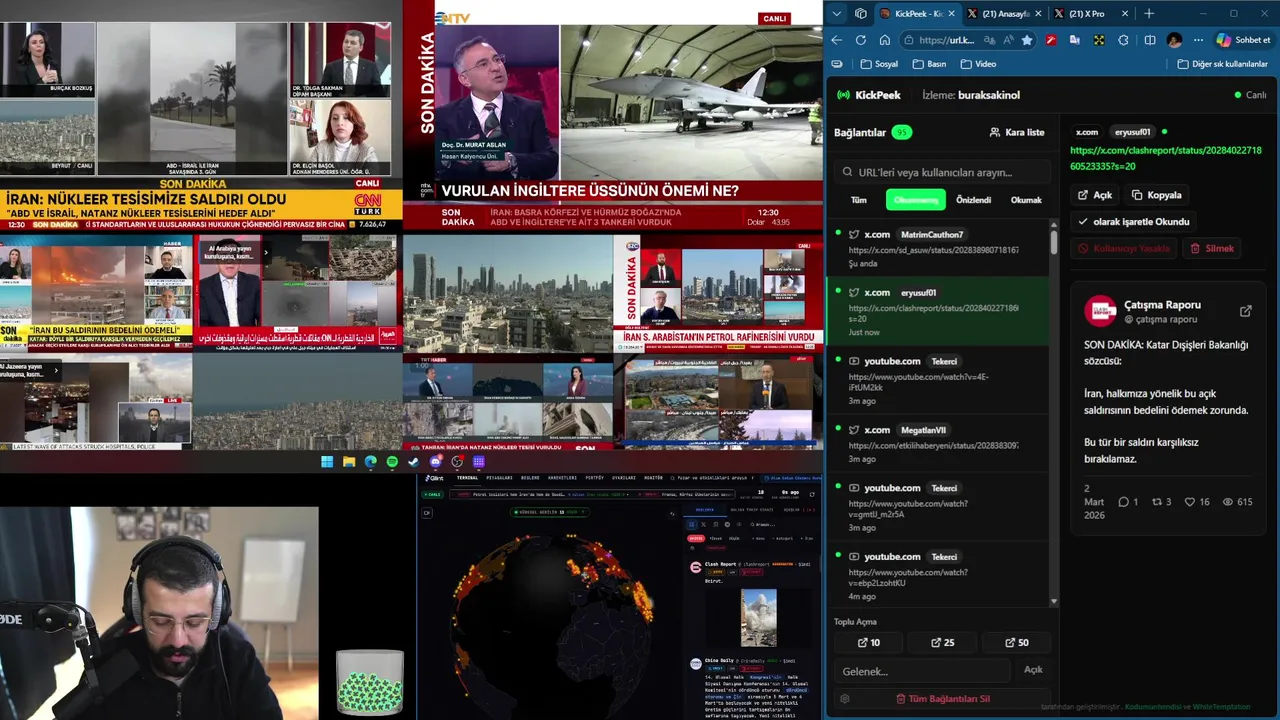Screen dimensions: 1280x720
Task: Open Steam from the taskbar
Action: [x=413, y=462]
